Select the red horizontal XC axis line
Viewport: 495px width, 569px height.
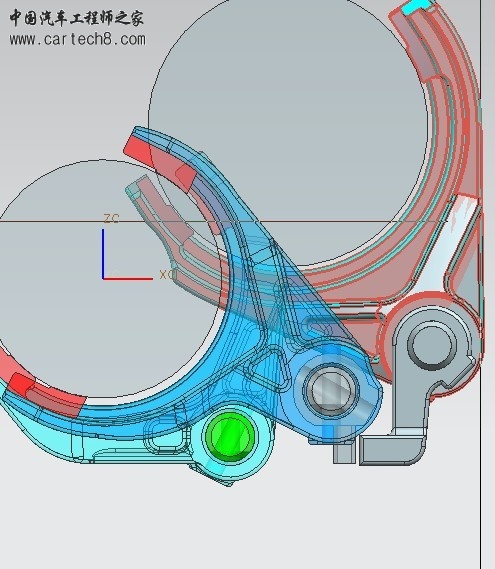click(128, 279)
